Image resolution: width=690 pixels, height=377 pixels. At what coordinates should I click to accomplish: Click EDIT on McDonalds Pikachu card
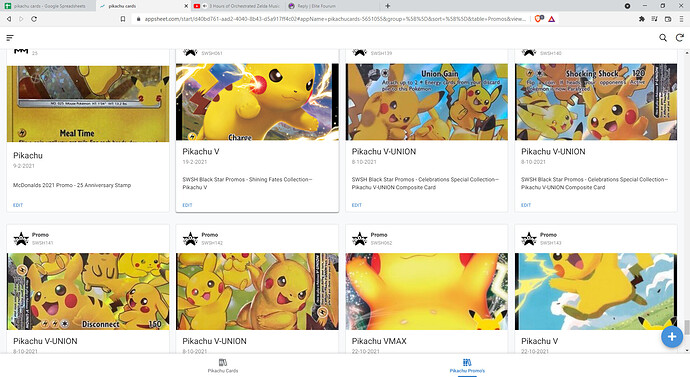pyautogui.click(x=18, y=205)
